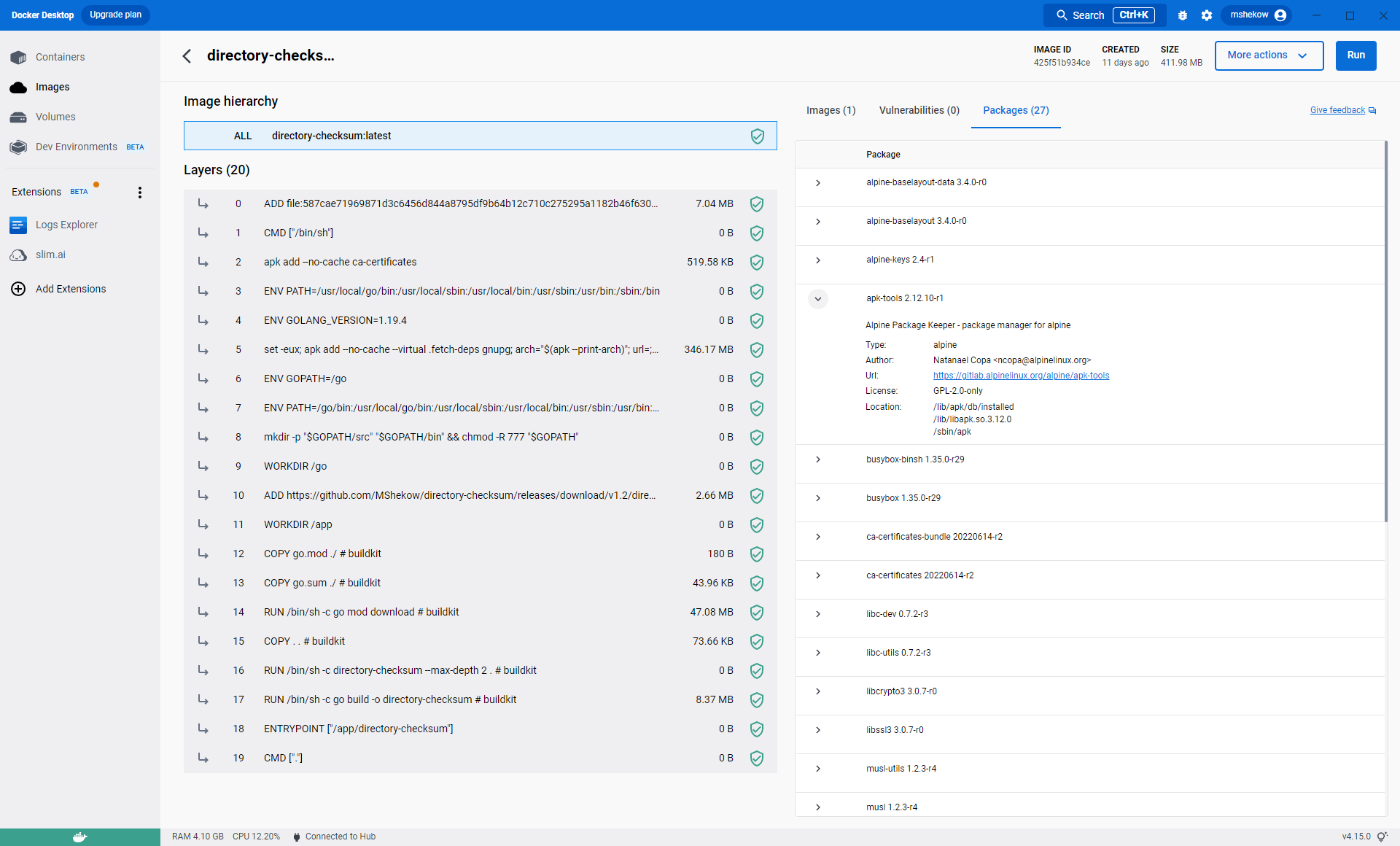Go back with the arrow beside directory-checks
Screen dimensions: 1400x846
click(187, 56)
